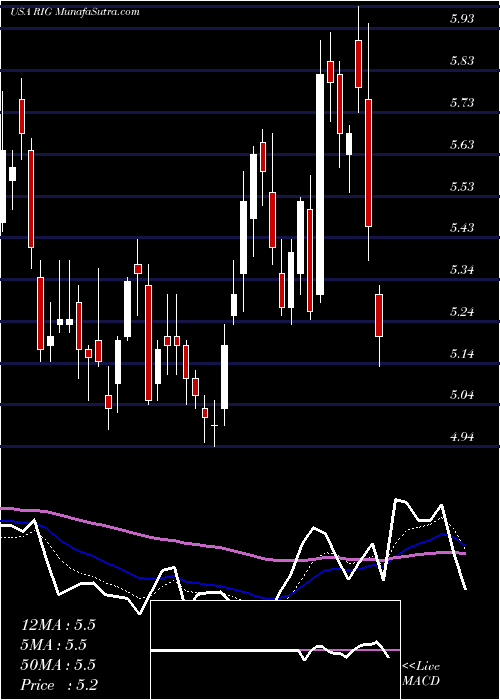500x700 pixels.
Task: Click the 'Price : 5.2' readout
Action: tap(57, 685)
